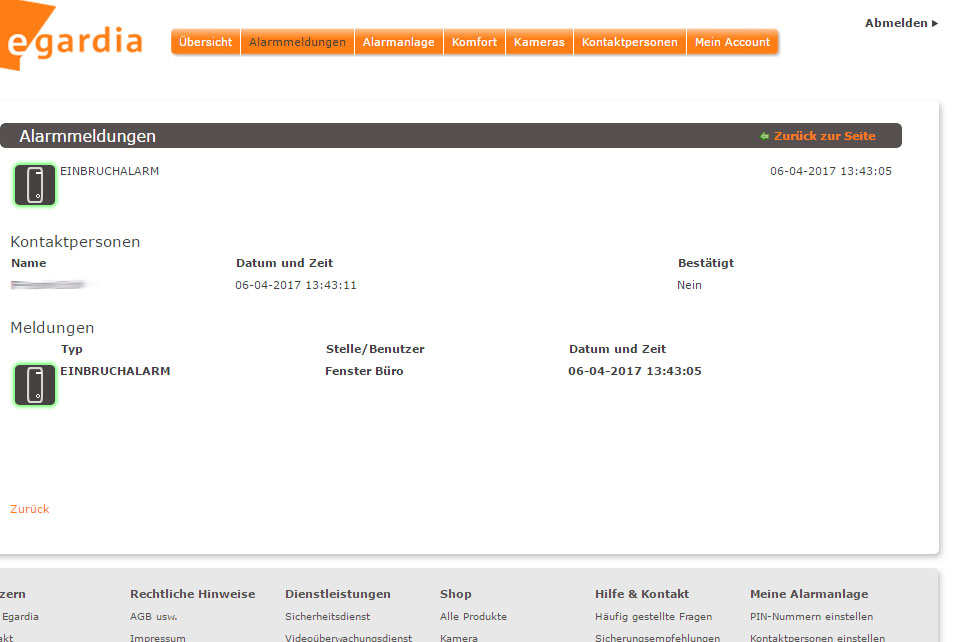
Task: Click the Egardia logo
Action: (x=70, y=40)
